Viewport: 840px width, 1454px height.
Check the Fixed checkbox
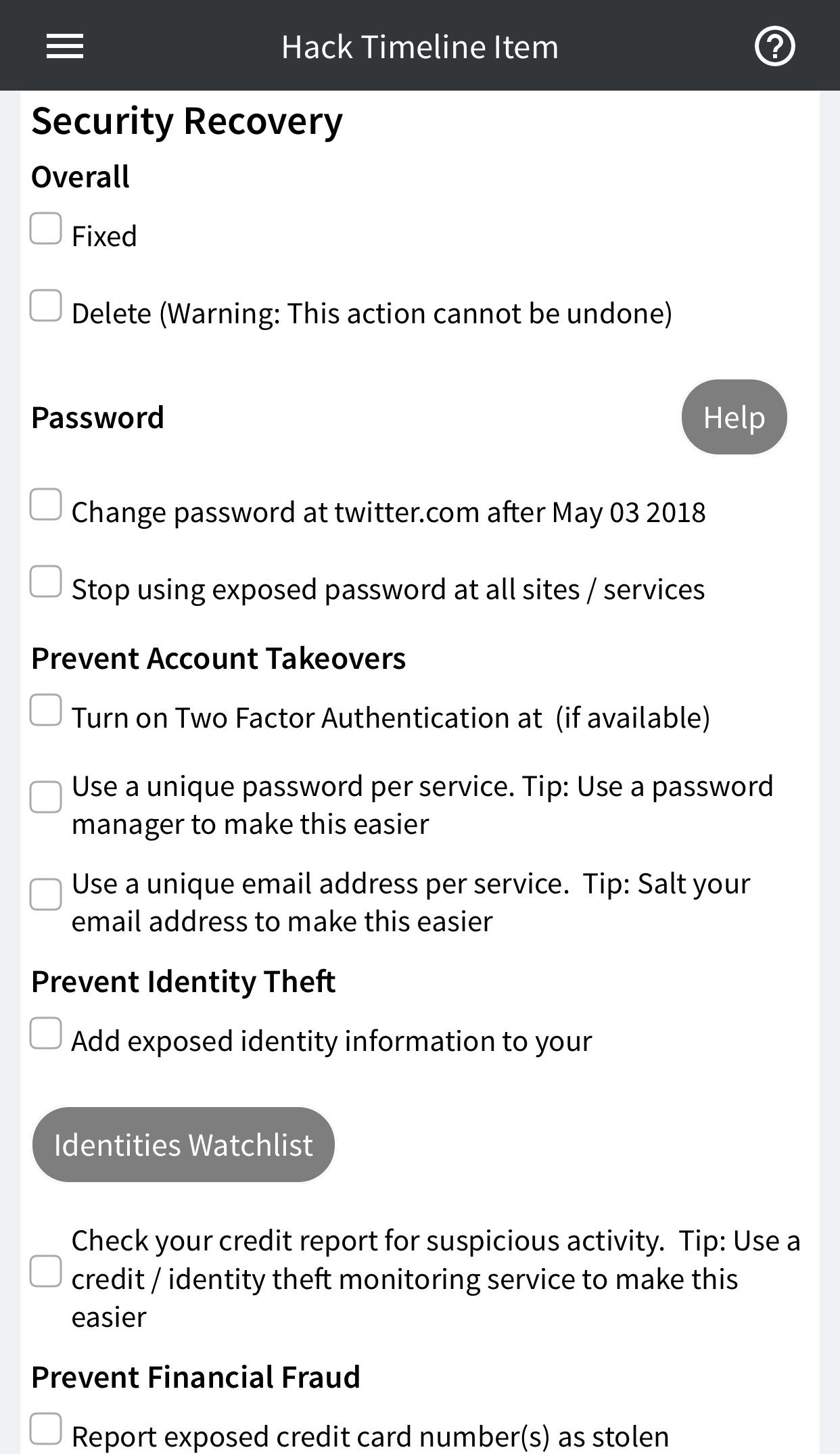[46, 228]
